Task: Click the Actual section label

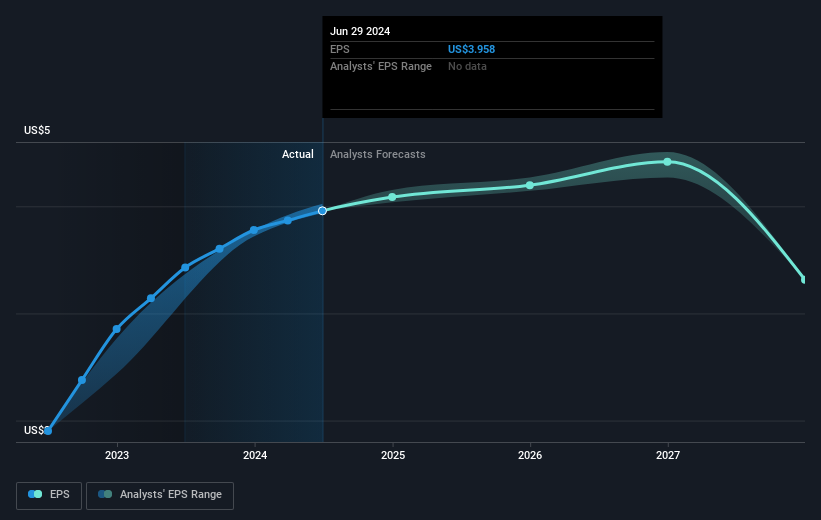Action: point(298,154)
